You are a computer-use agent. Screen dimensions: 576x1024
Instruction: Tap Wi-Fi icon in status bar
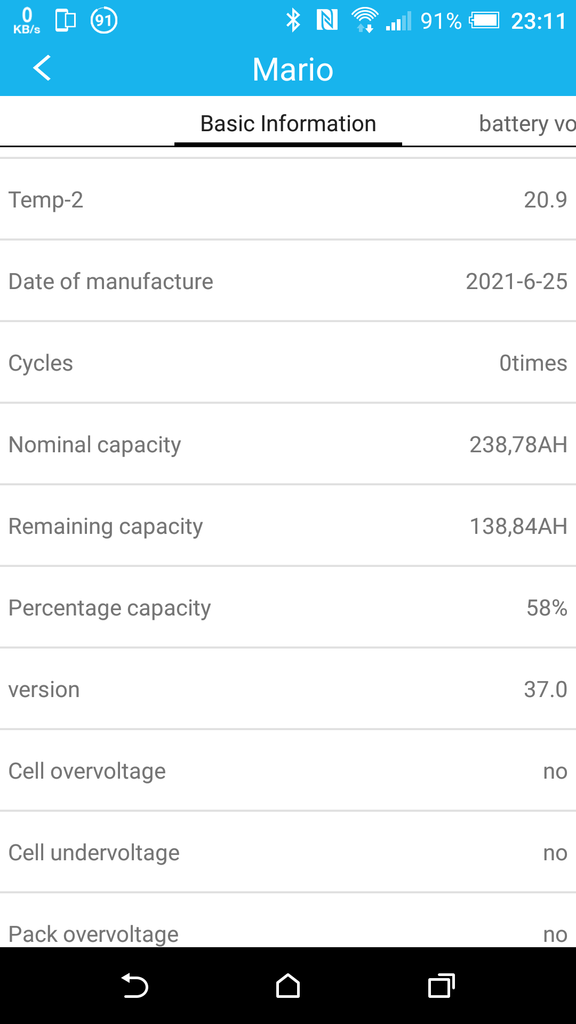[x=363, y=21]
